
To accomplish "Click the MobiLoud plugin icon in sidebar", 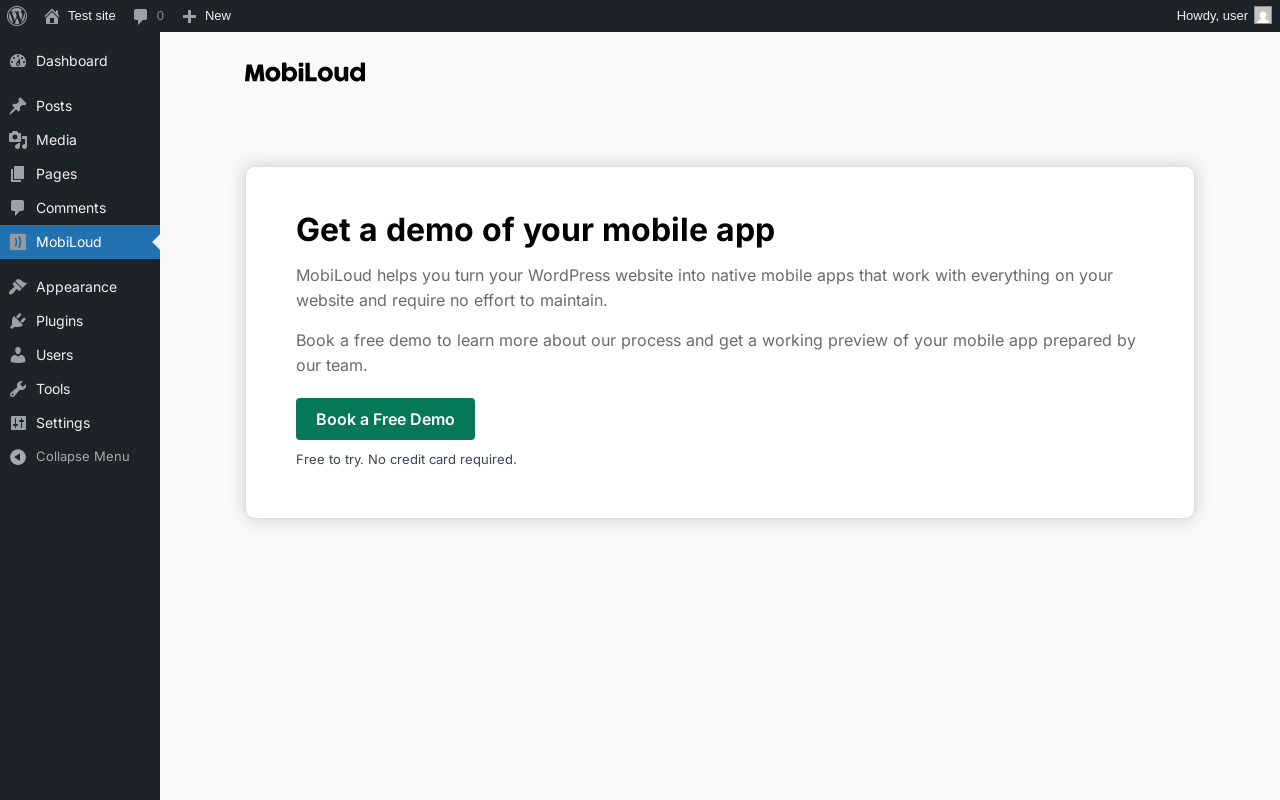I will coord(18,242).
